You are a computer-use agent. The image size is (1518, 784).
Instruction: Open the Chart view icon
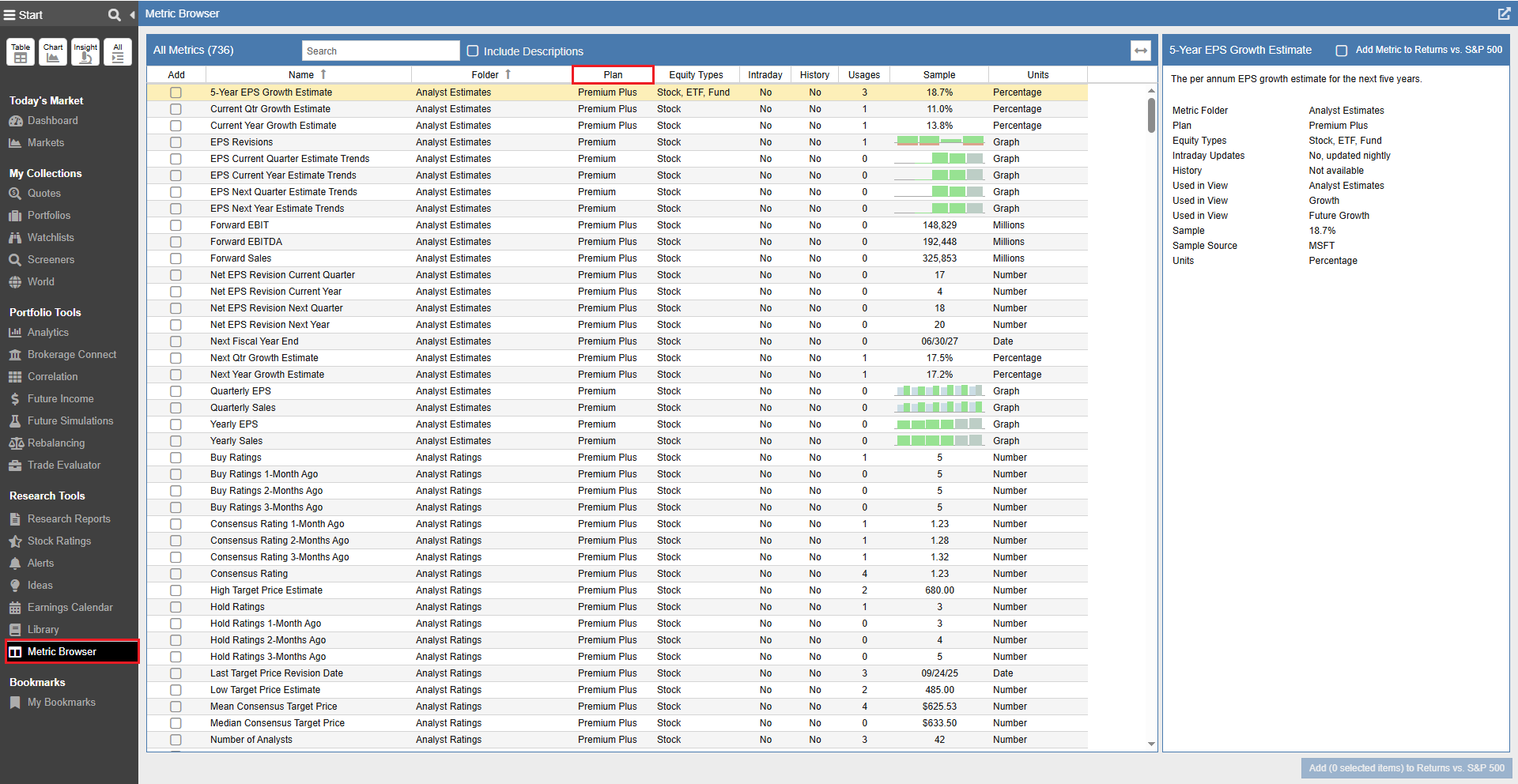pos(53,52)
